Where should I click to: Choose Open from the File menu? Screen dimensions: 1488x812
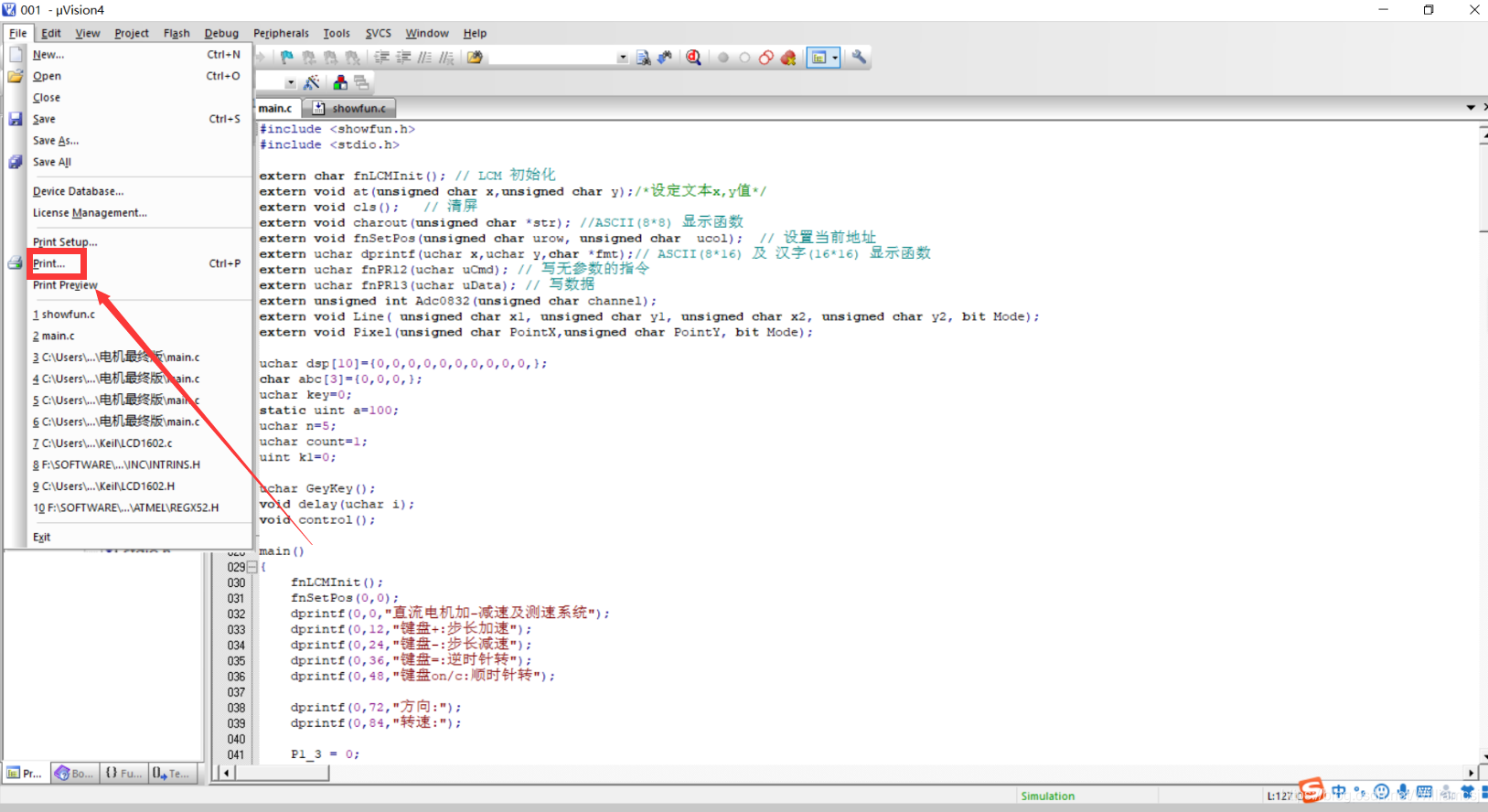pos(128,76)
